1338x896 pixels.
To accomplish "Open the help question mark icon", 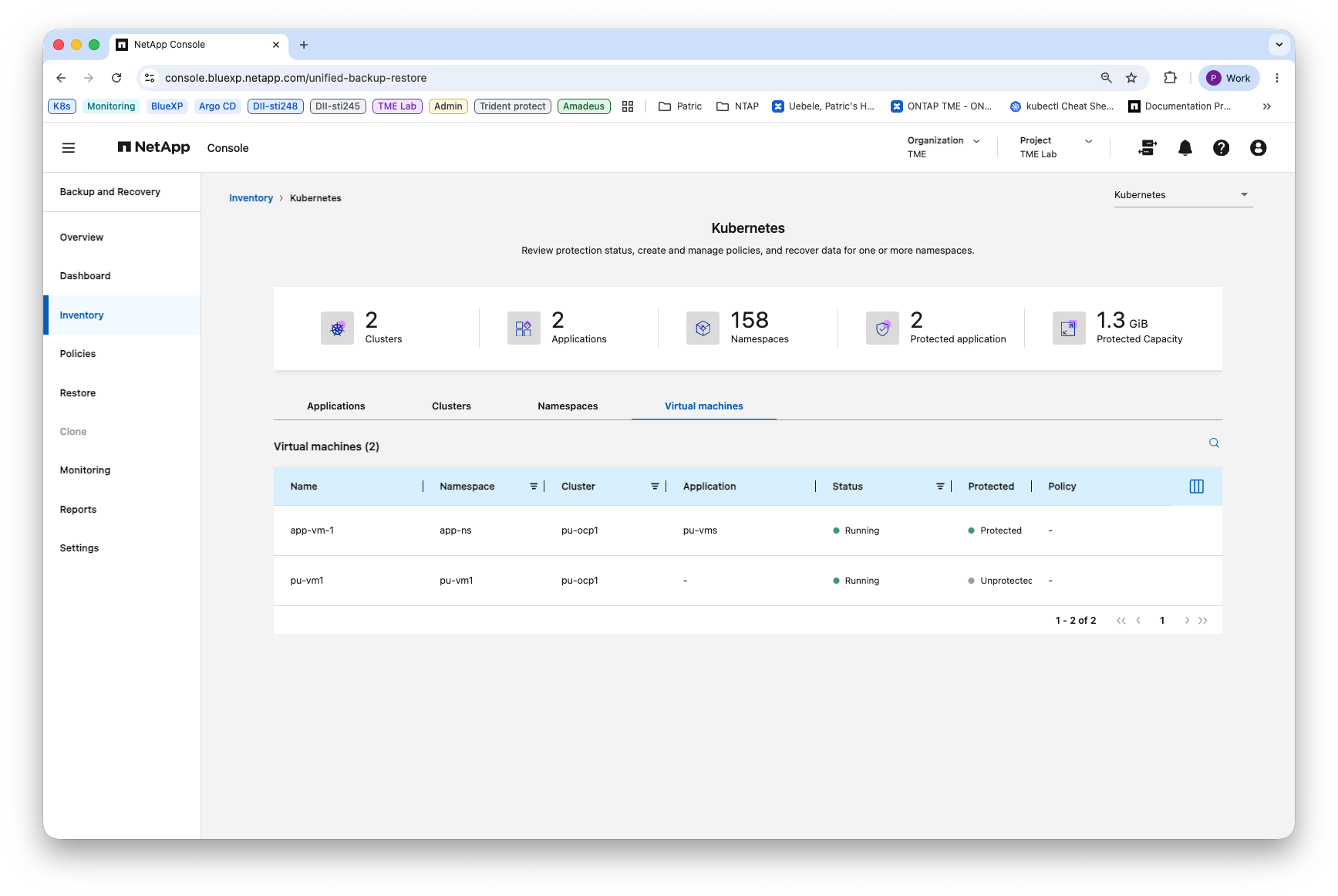I will (1221, 148).
